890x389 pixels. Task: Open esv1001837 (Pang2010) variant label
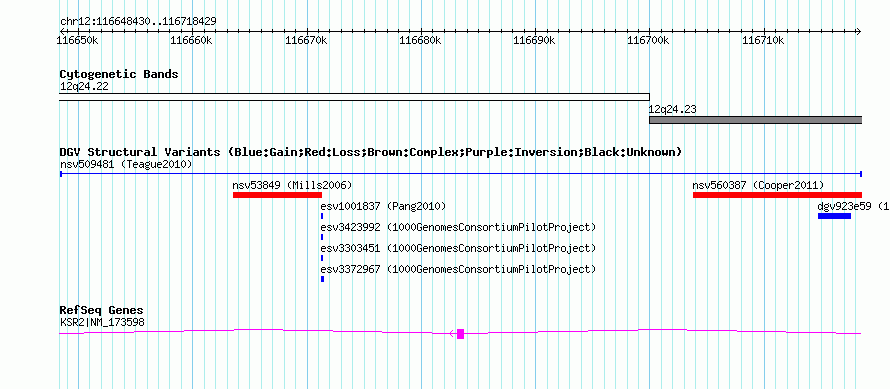(383, 206)
